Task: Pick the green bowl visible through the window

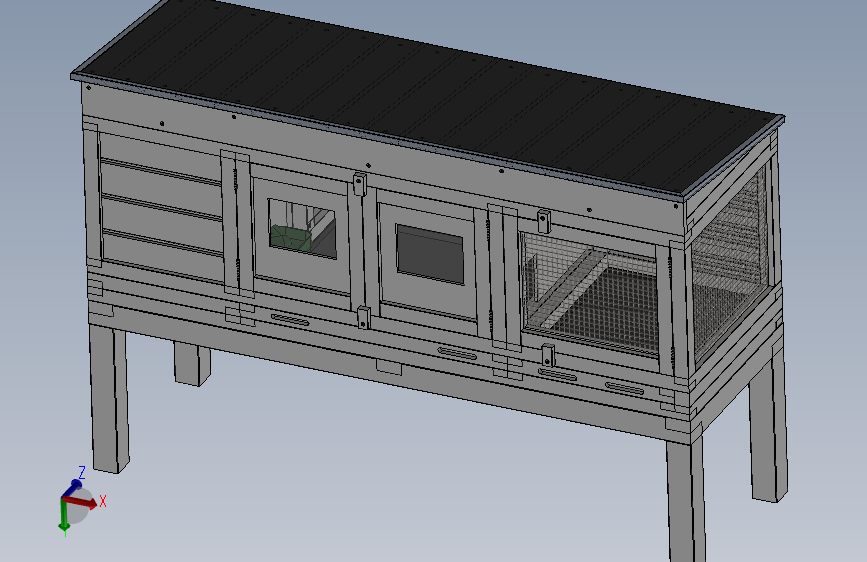Action: point(289,237)
